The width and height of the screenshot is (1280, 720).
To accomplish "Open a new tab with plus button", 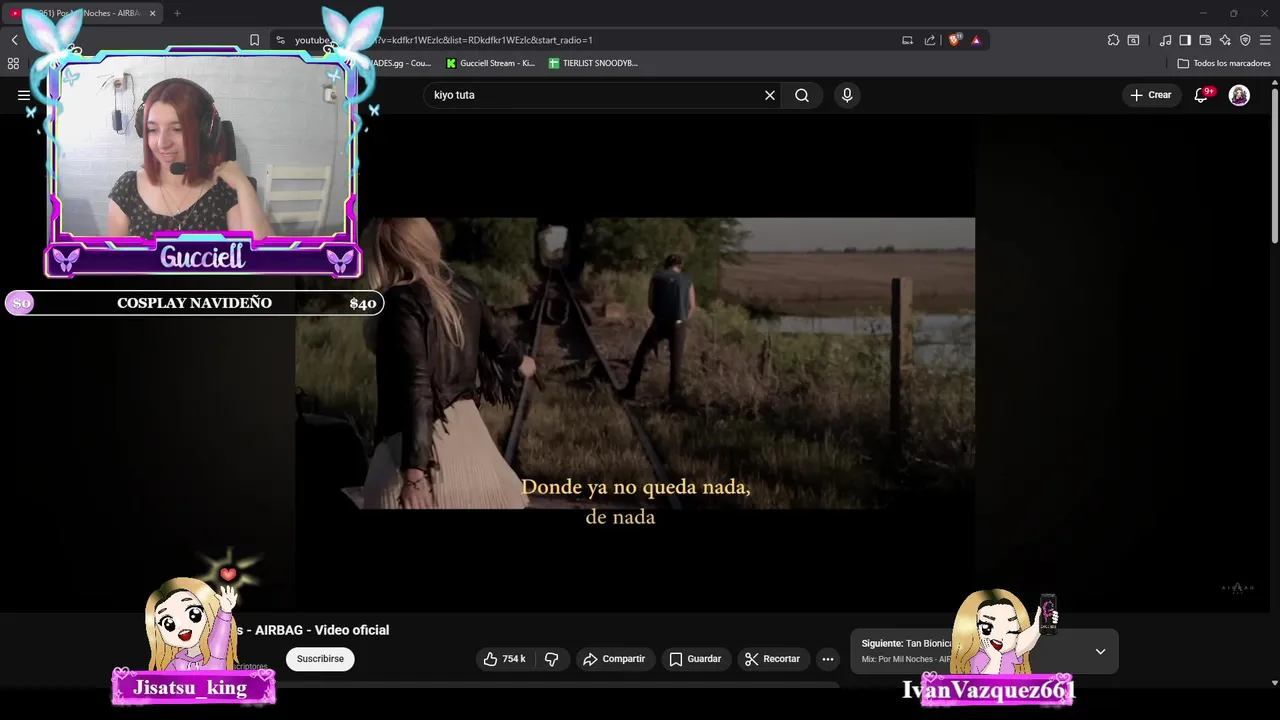I will tap(177, 13).
